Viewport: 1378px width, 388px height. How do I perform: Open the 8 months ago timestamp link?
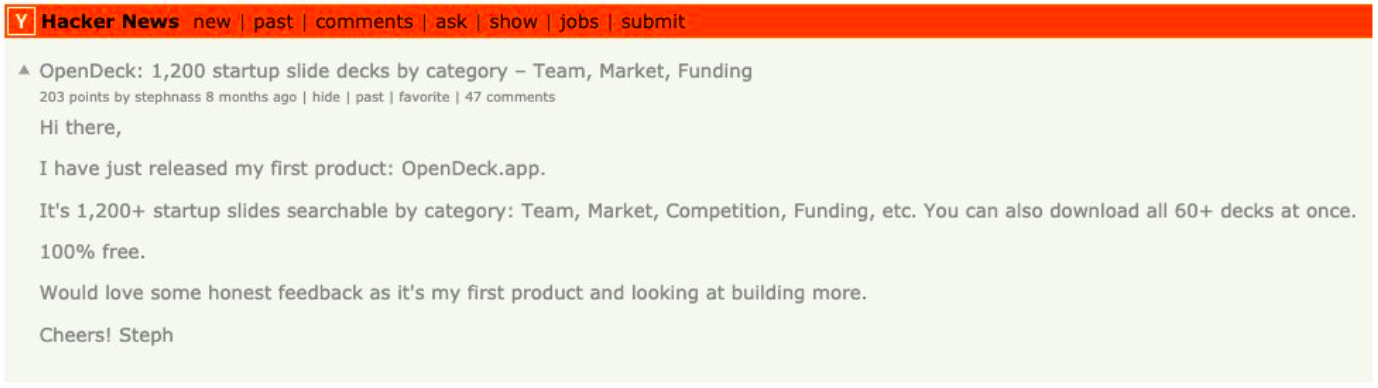pos(251,97)
